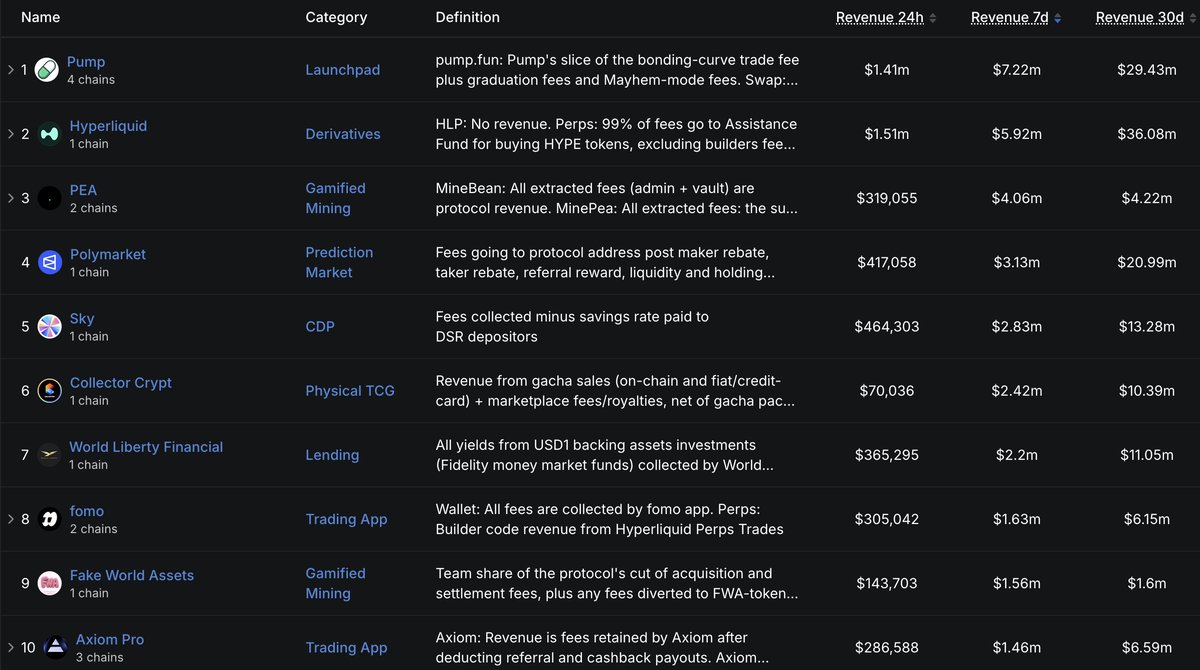Screen dimensions: 1200x670
Task: Click the Polymarket blue logo icon
Action: tap(50, 262)
